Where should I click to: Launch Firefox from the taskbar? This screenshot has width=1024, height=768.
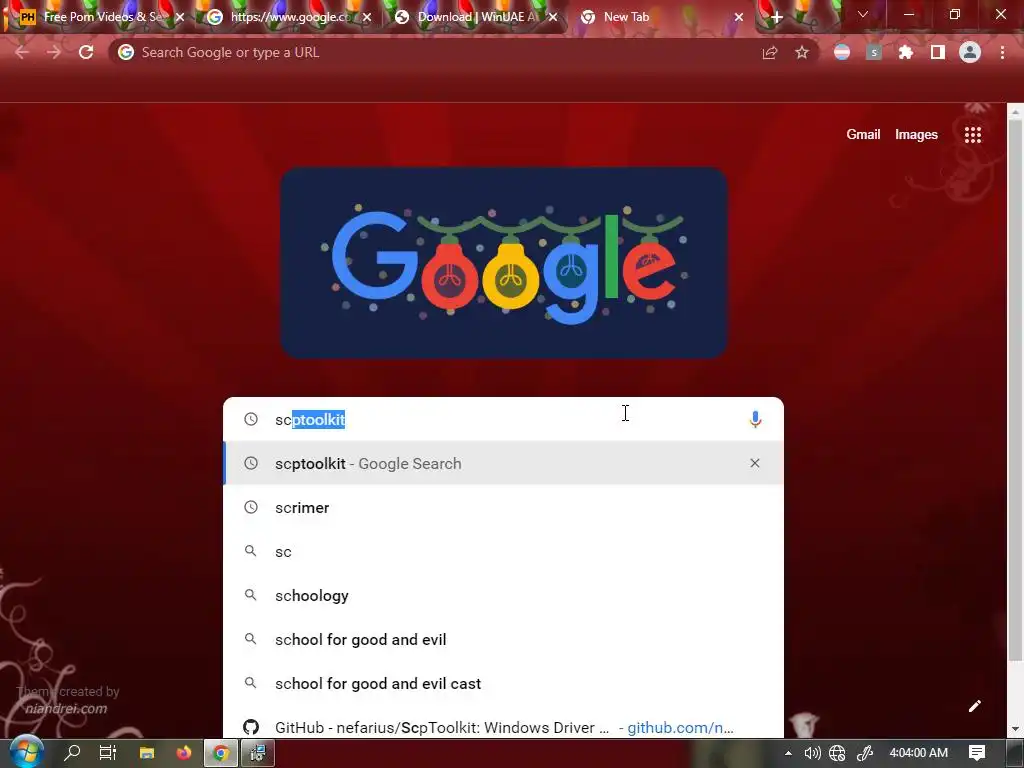pyautogui.click(x=184, y=753)
